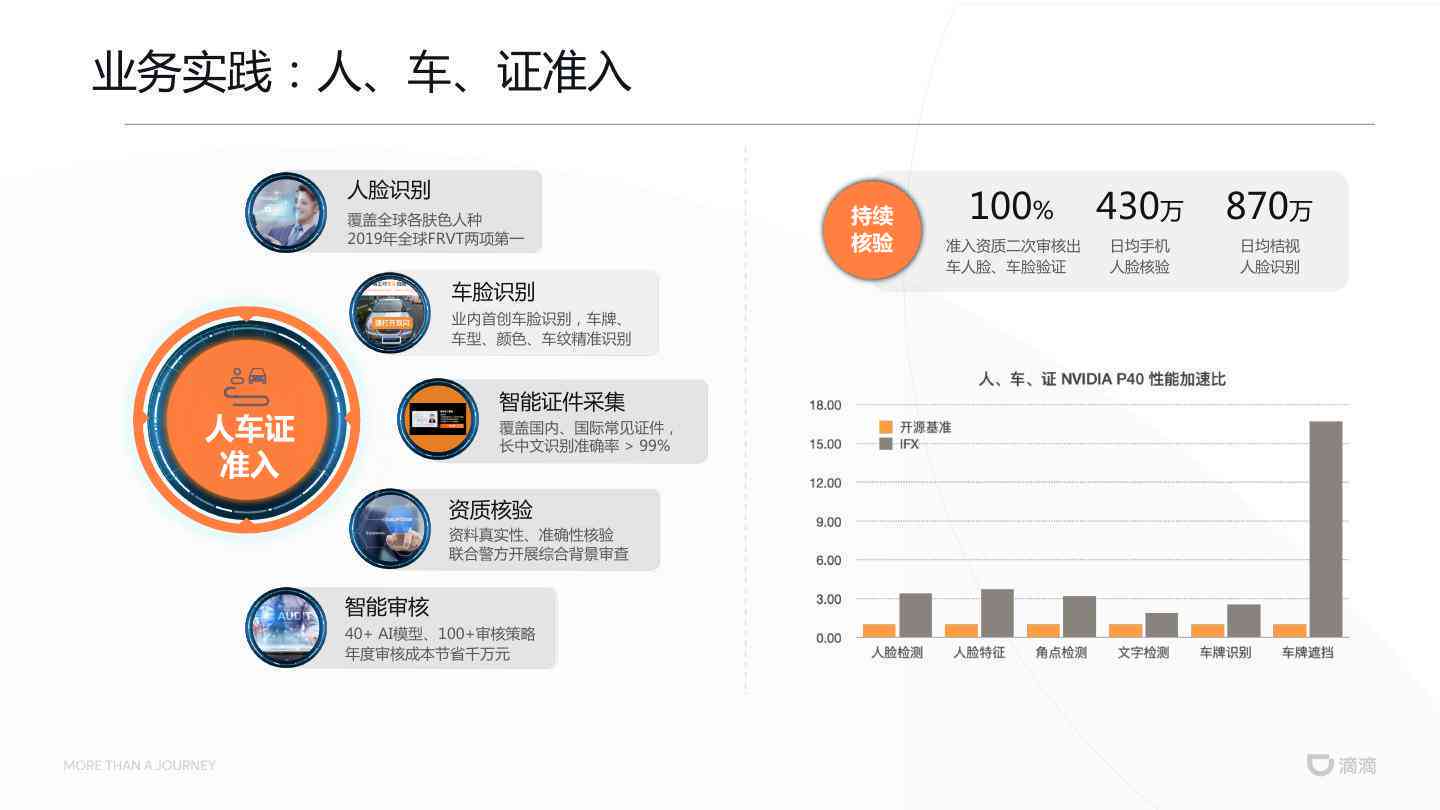Screen dimensions: 1440x810
Task: Click the 100% statistic
Action: pos(1011,206)
